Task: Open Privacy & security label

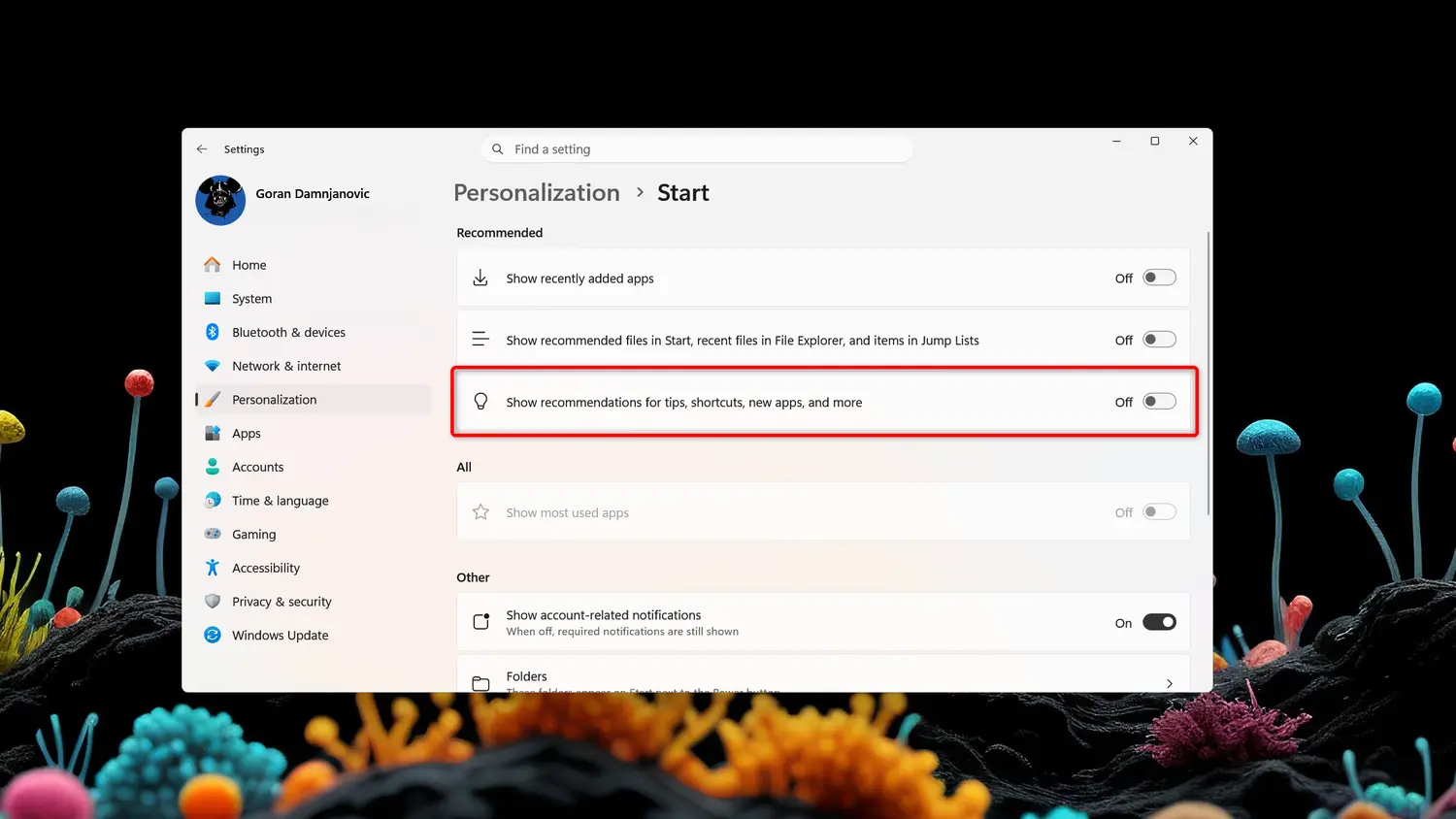Action: click(x=281, y=602)
